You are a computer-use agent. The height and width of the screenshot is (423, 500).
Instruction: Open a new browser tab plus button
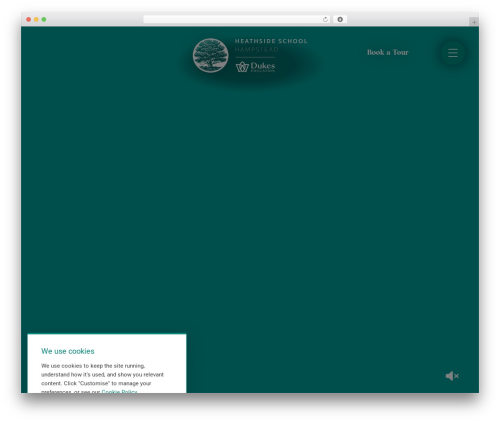click(x=474, y=22)
